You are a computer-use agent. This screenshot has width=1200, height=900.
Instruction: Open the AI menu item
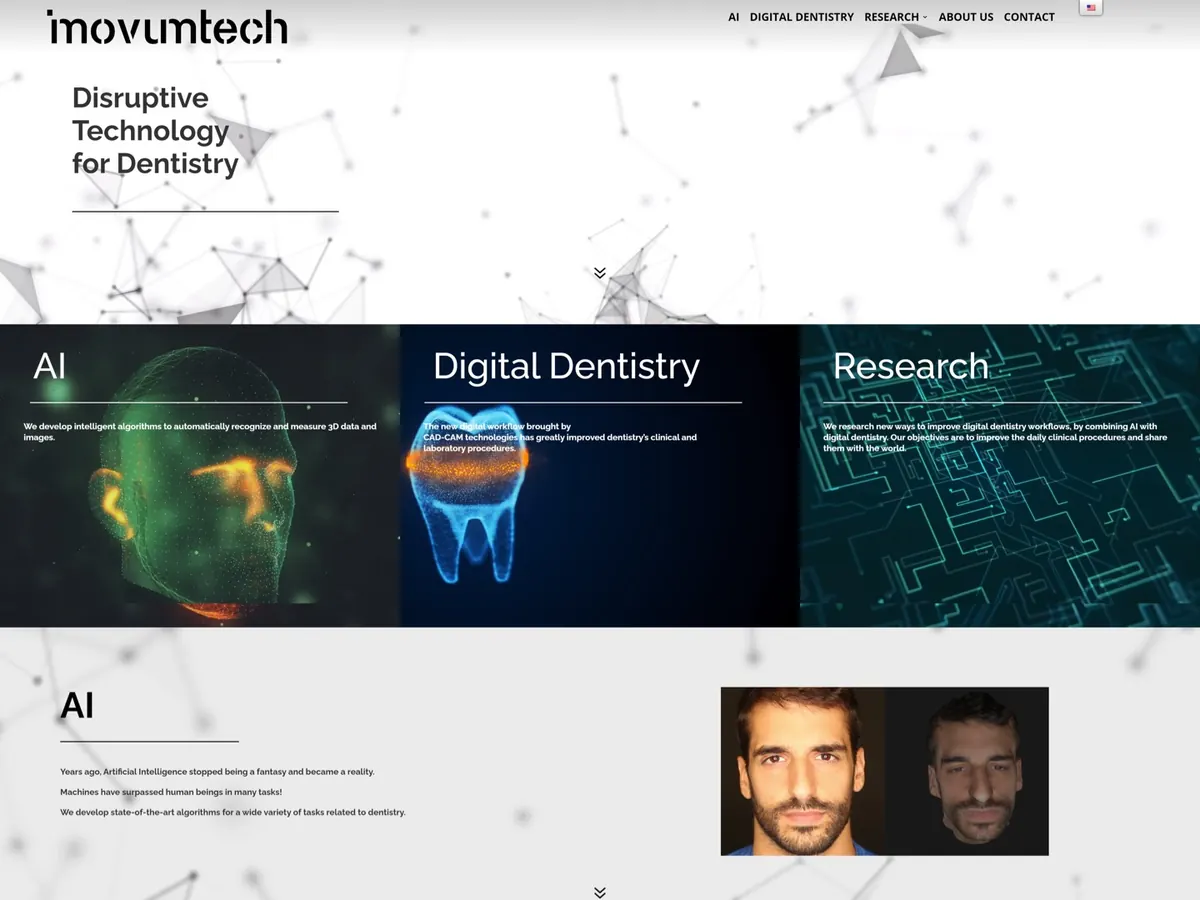[734, 17]
